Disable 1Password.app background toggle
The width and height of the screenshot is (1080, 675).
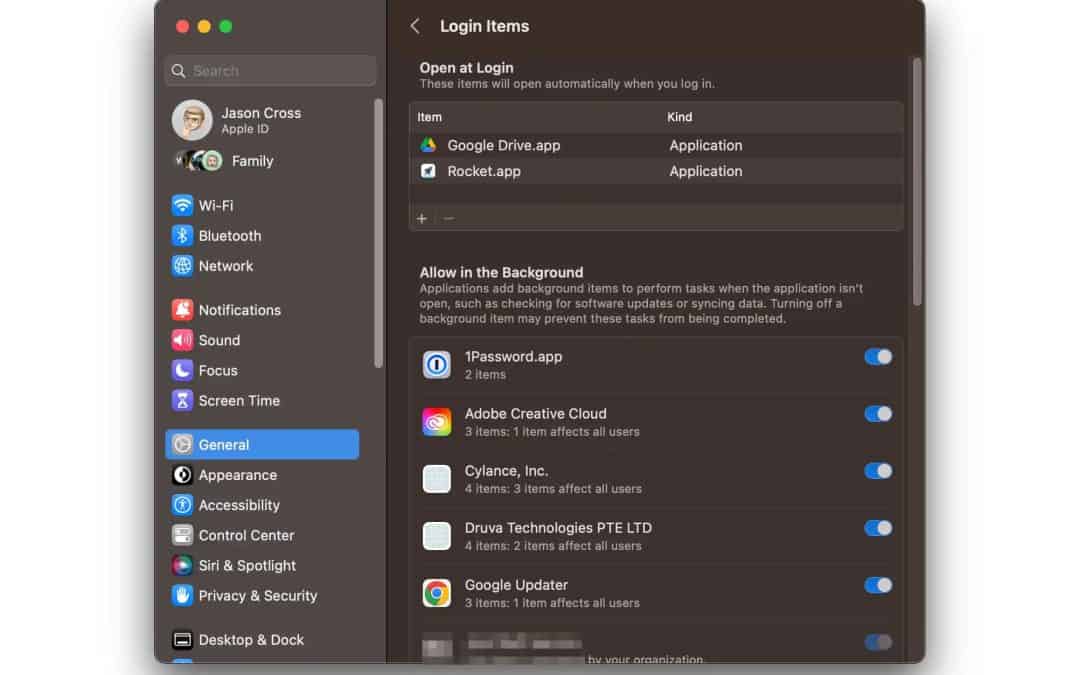(877, 357)
